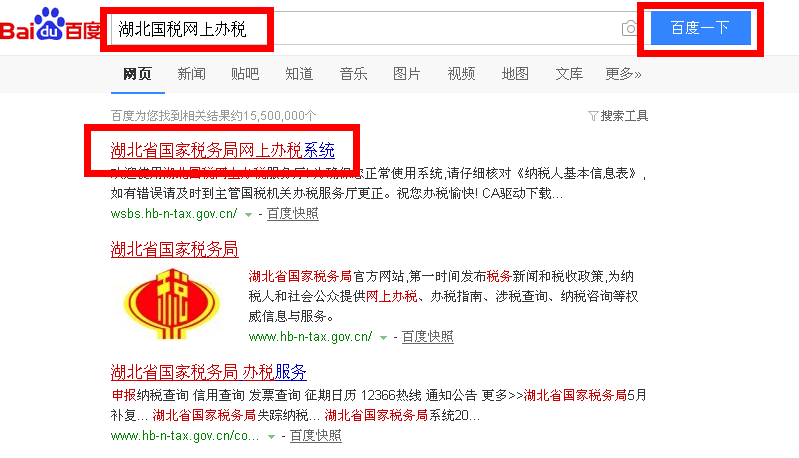Expand the arrow beside www.hb-n-tax.gov.cn/
Image resolution: width=799 pixels, height=458 pixels.
point(383,338)
